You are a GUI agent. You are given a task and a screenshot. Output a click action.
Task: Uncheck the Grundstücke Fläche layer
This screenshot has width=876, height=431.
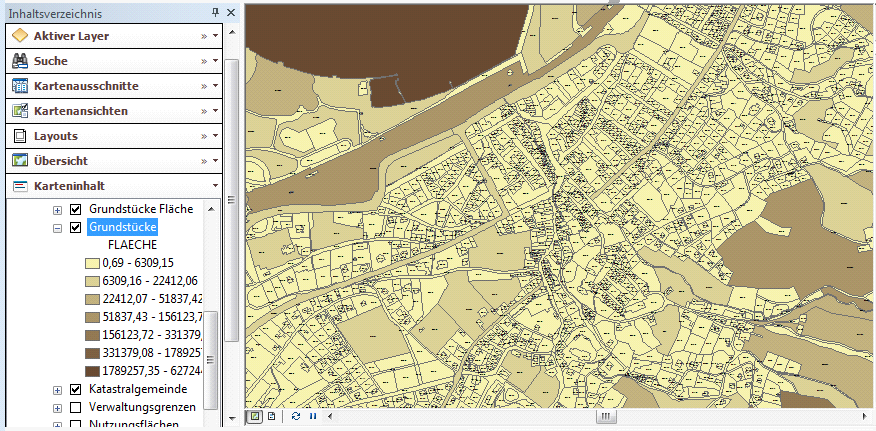(x=75, y=209)
